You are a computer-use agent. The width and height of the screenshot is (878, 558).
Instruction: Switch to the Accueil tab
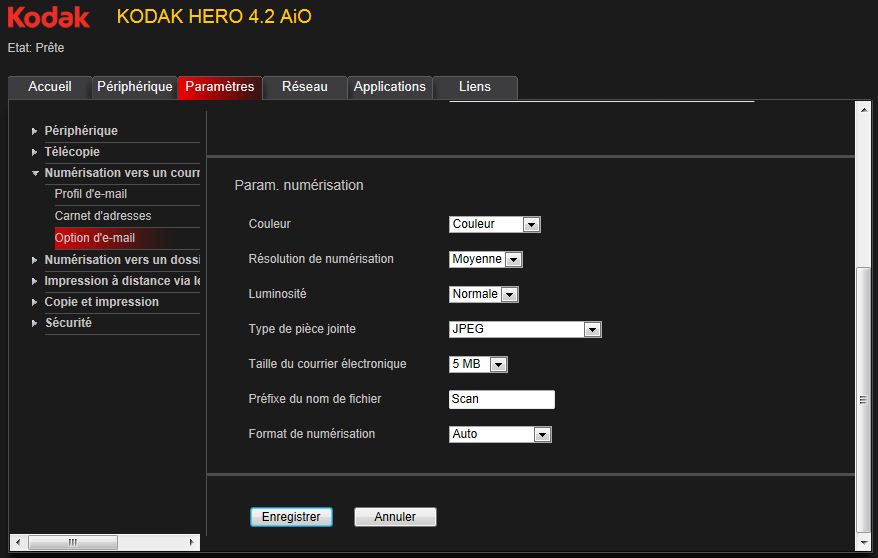click(50, 87)
